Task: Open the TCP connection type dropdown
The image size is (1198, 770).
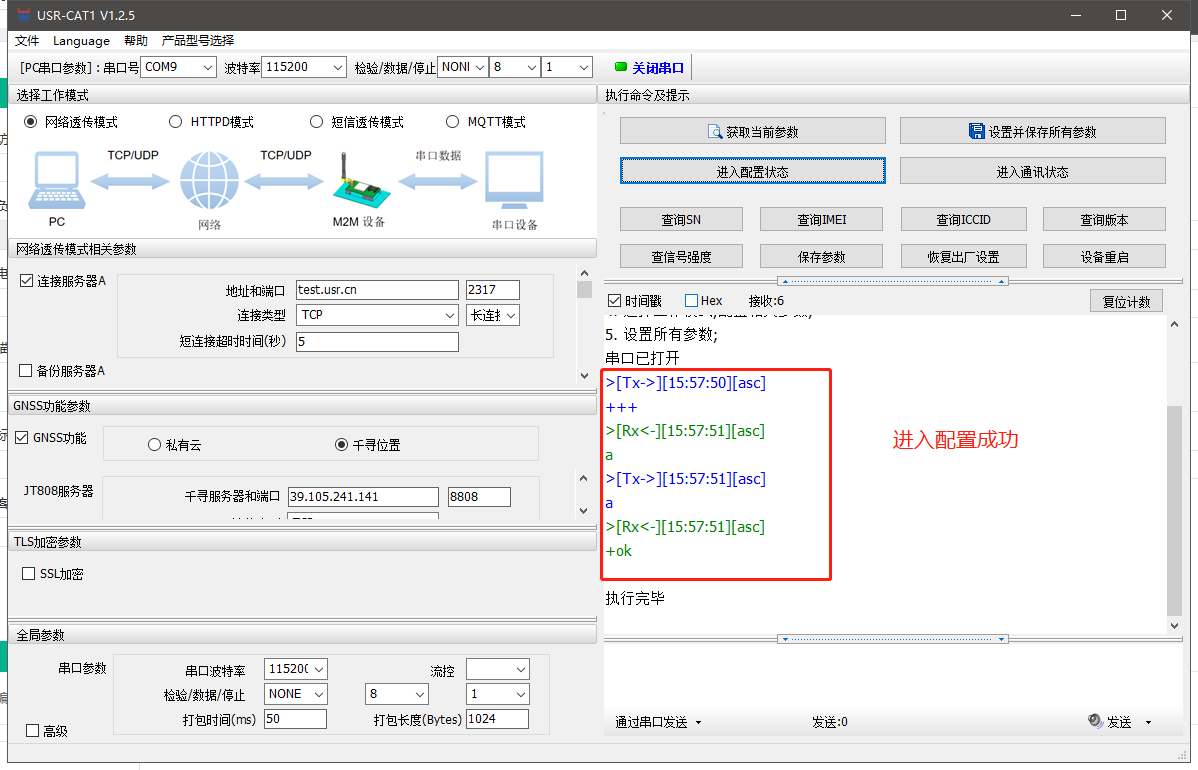Action: pyautogui.click(x=378, y=315)
